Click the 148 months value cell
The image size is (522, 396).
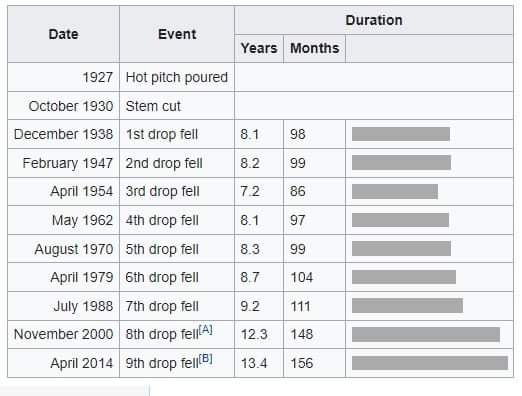pos(315,334)
